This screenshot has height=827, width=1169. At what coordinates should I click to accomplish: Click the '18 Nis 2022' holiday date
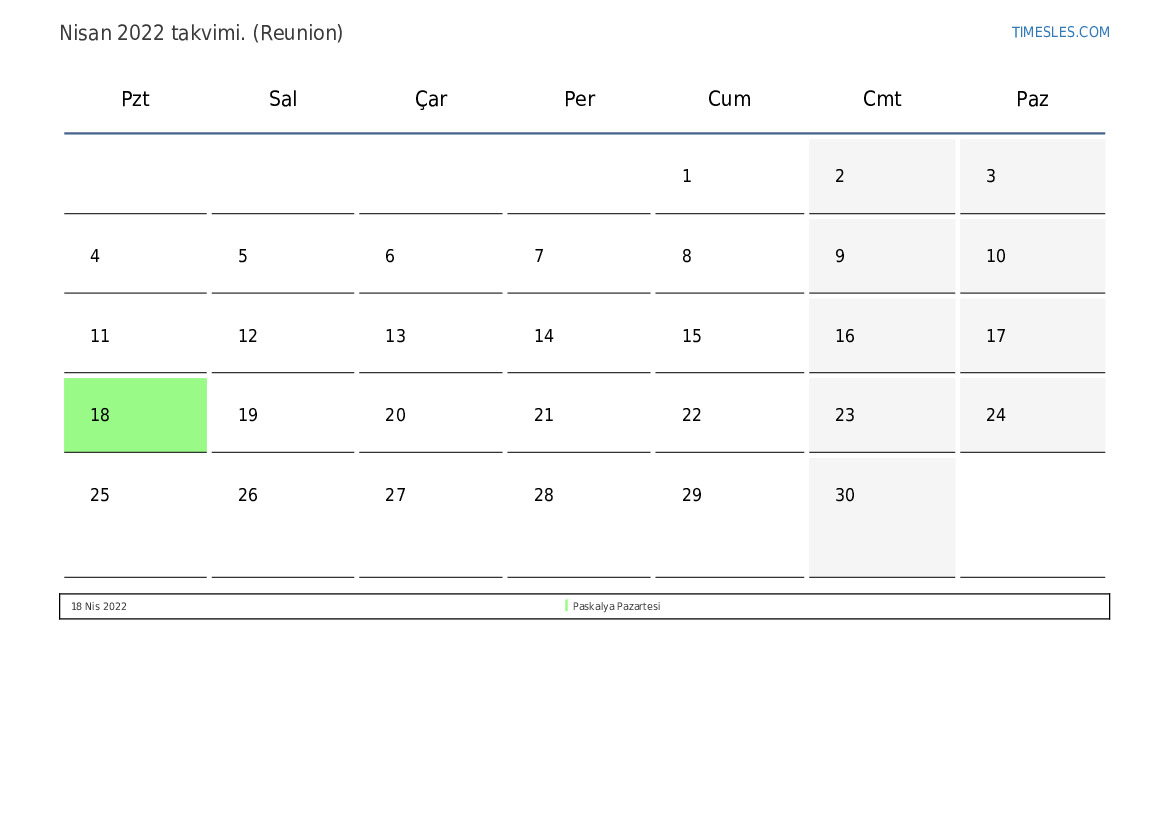[99, 606]
